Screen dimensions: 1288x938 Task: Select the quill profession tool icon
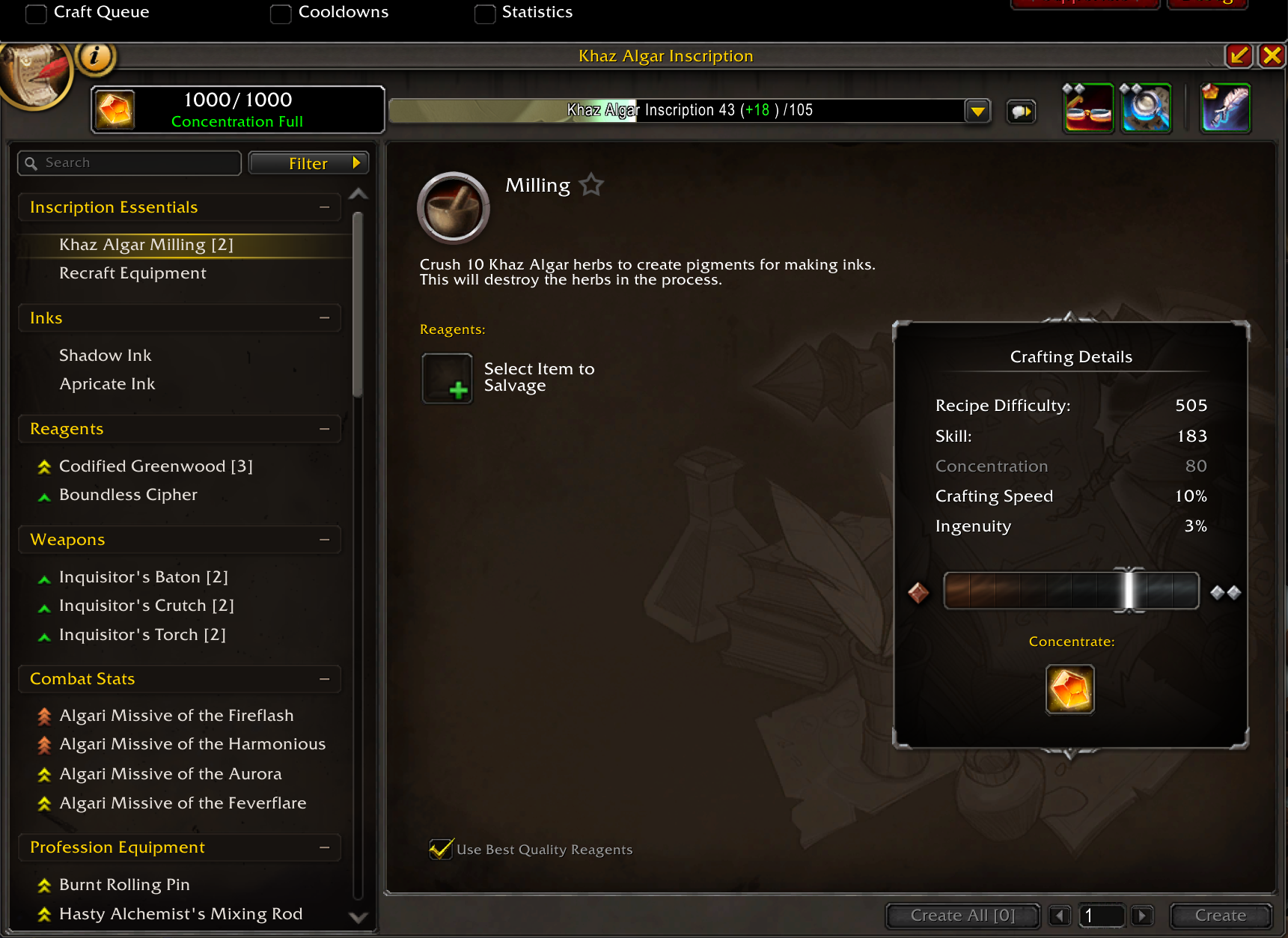coord(1225,109)
